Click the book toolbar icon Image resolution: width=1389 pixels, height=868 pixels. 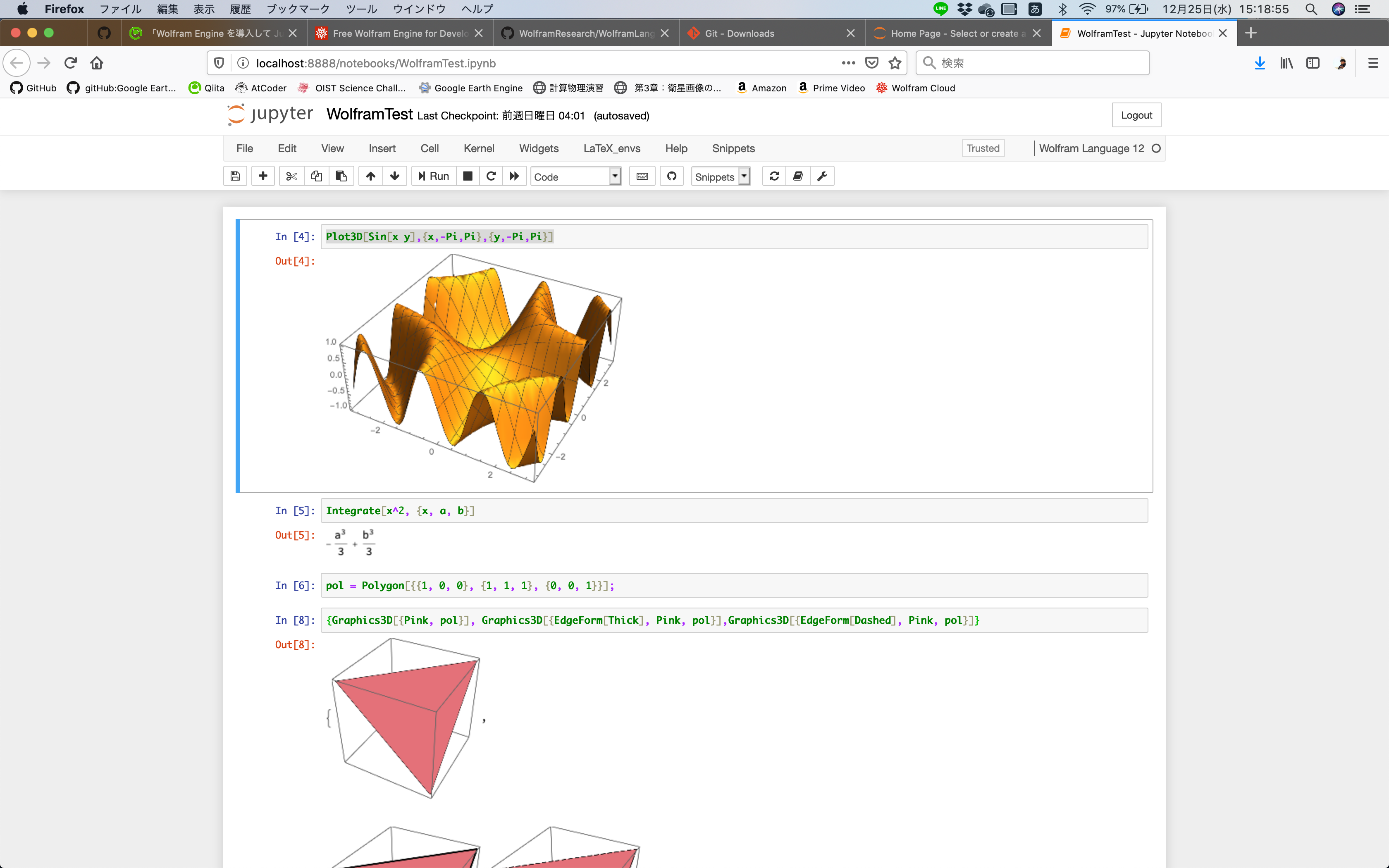pyautogui.click(x=798, y=176)
